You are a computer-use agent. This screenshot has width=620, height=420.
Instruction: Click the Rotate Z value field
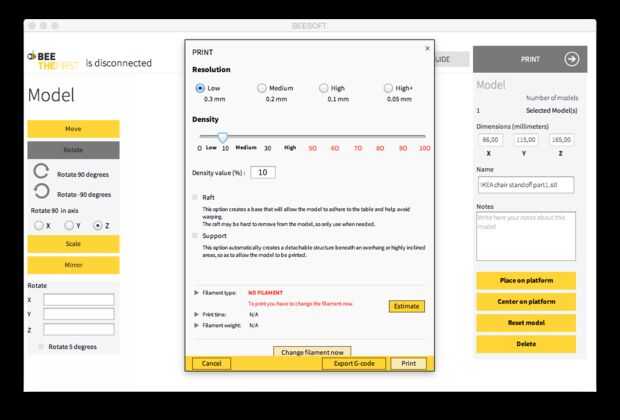tap(79, 329)
